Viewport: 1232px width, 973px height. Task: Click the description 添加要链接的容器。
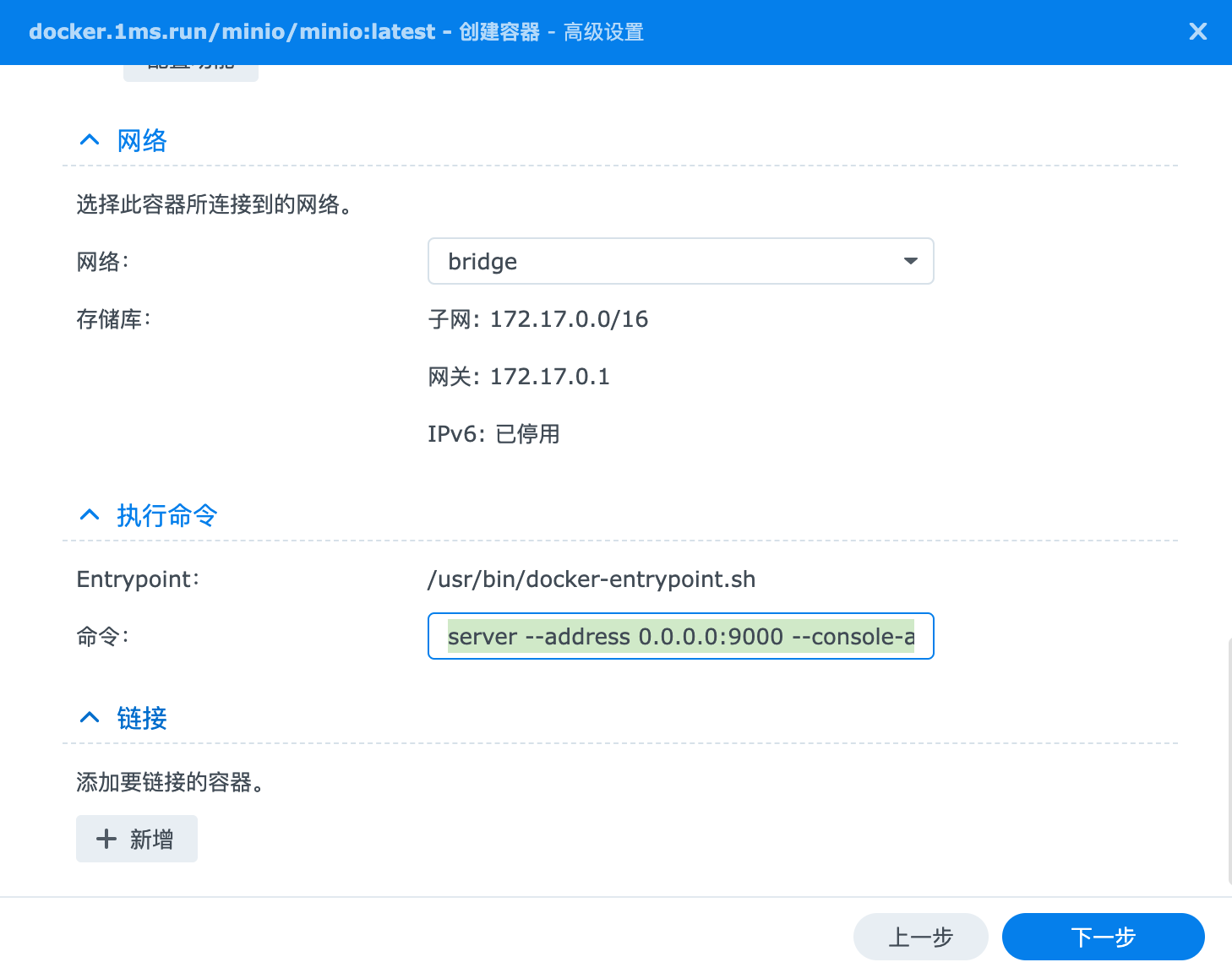[170, 782]
